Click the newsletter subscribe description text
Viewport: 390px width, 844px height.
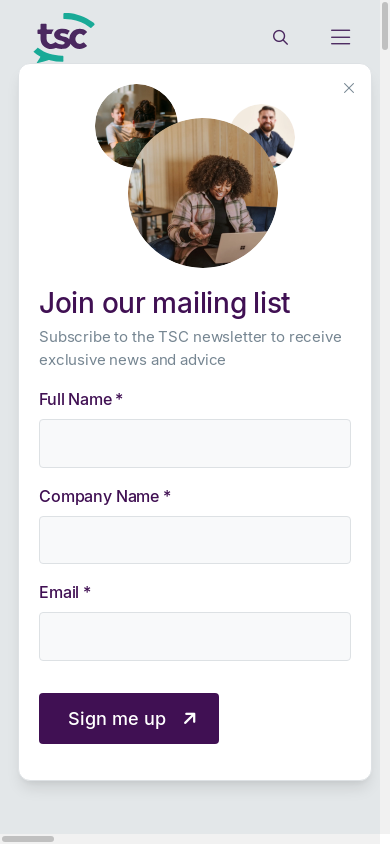[x=190, y=348]
